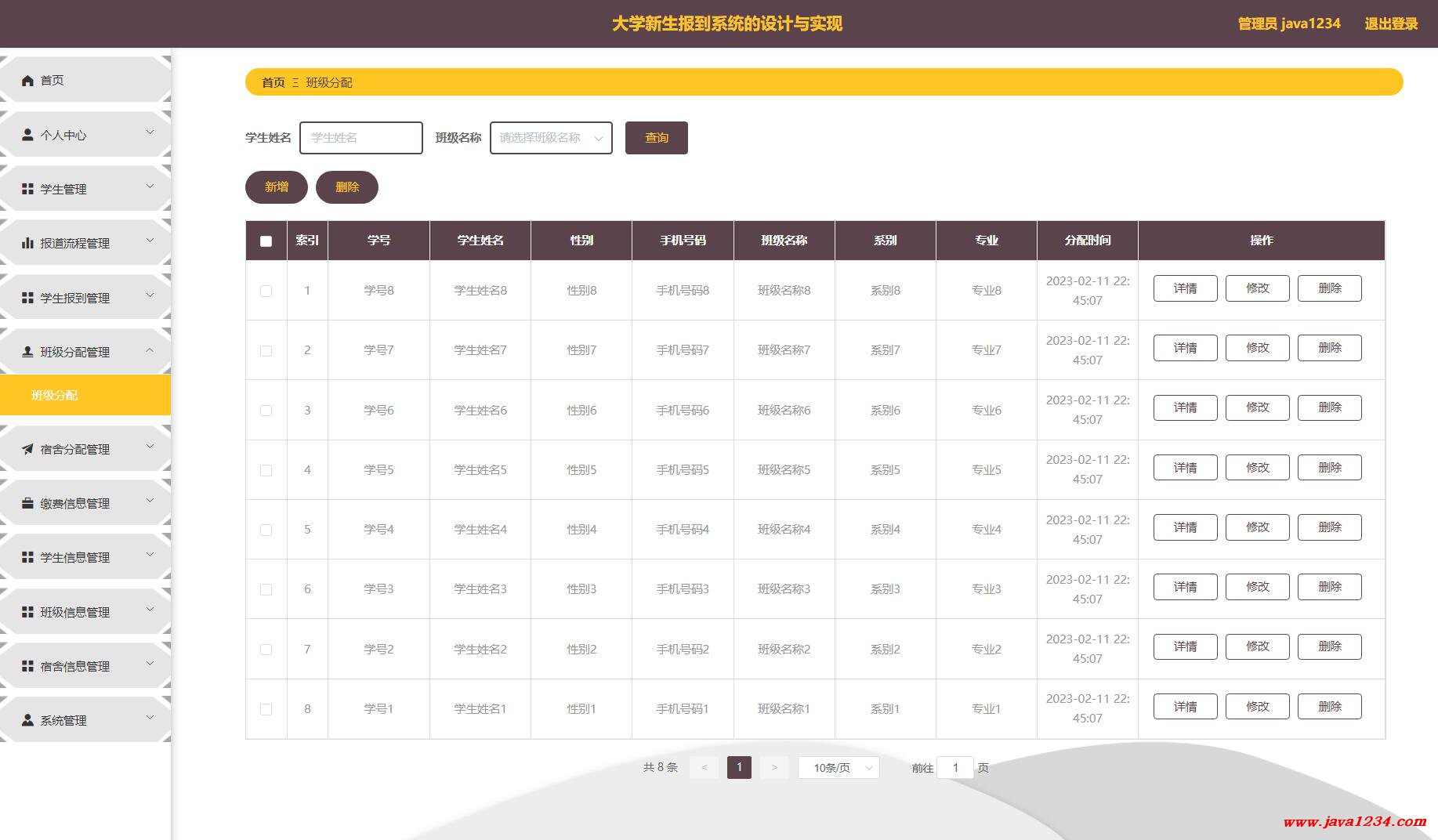Collapse 班级分配管理 menu chevron

click(150, 349)
